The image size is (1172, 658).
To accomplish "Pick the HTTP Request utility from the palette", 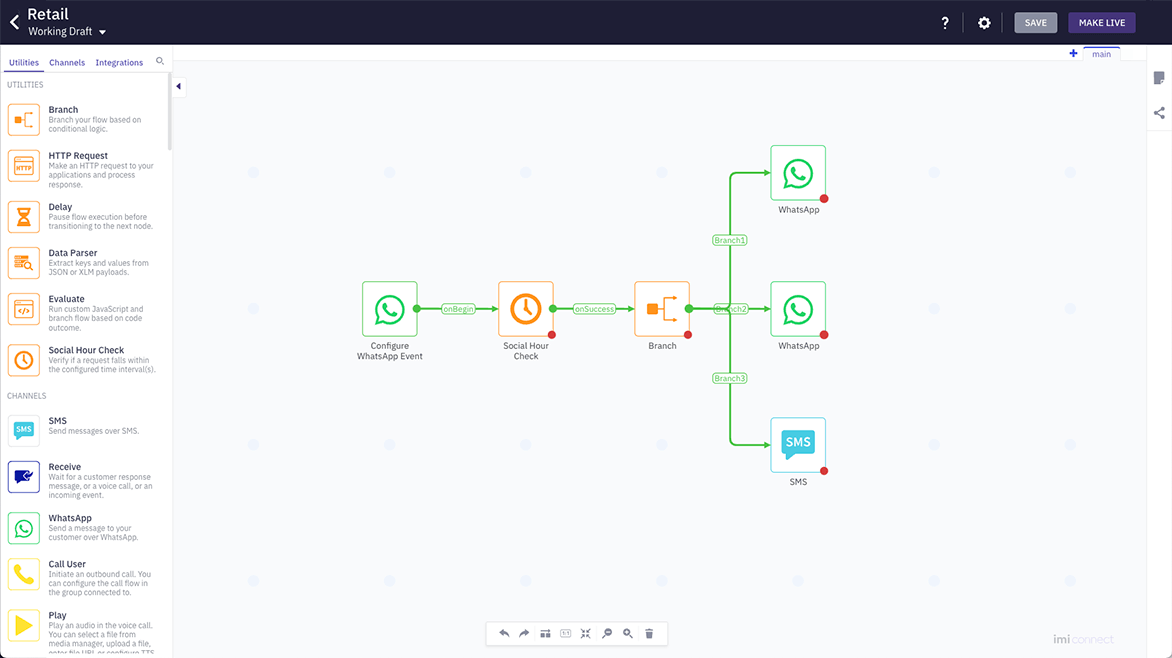I will (x=84, y=170).
